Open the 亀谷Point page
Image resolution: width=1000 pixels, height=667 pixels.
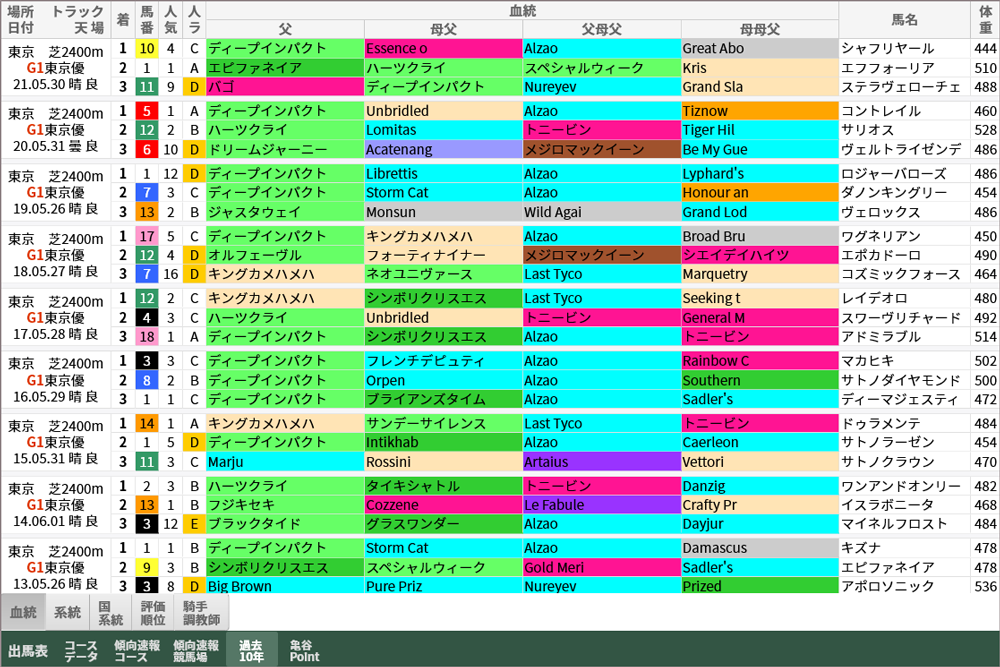click(x=305, y=651)
